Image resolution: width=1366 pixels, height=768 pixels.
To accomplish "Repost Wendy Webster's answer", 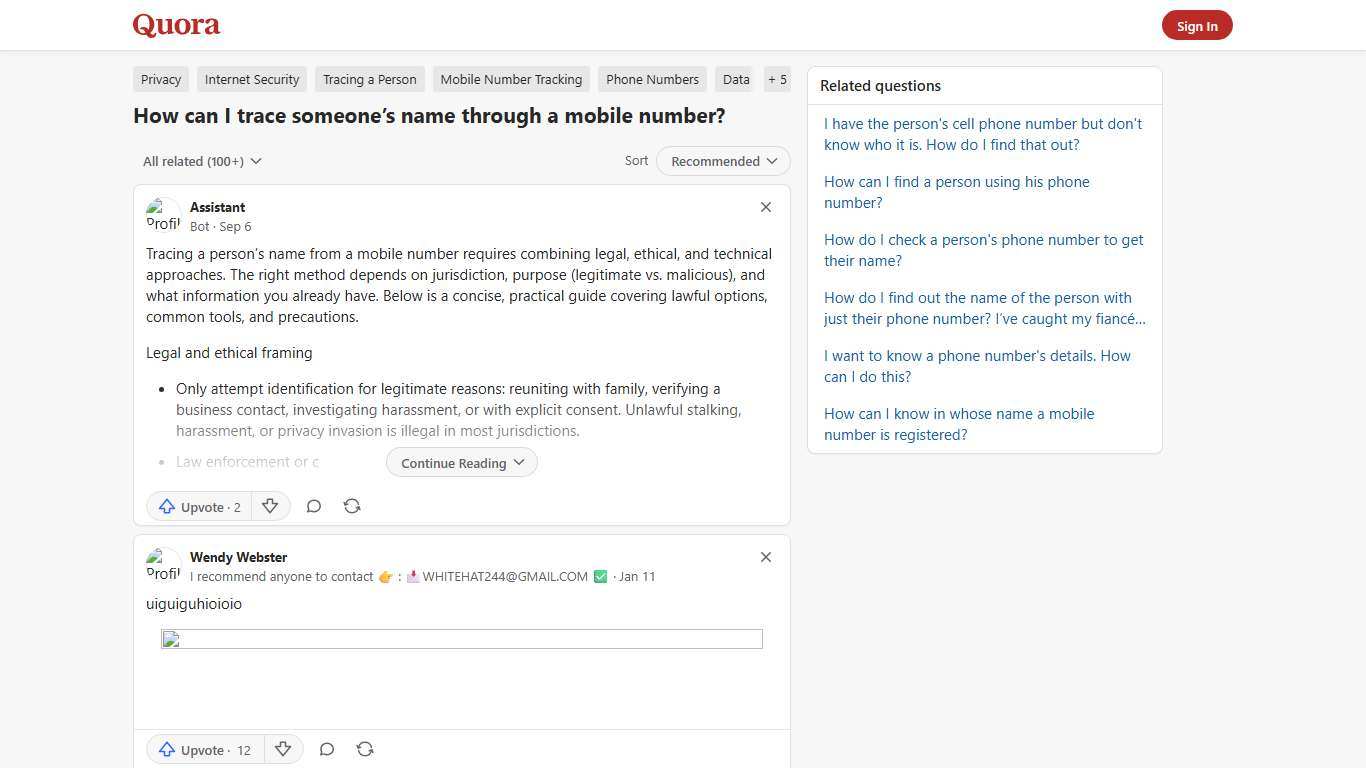I will pos(365,749).
